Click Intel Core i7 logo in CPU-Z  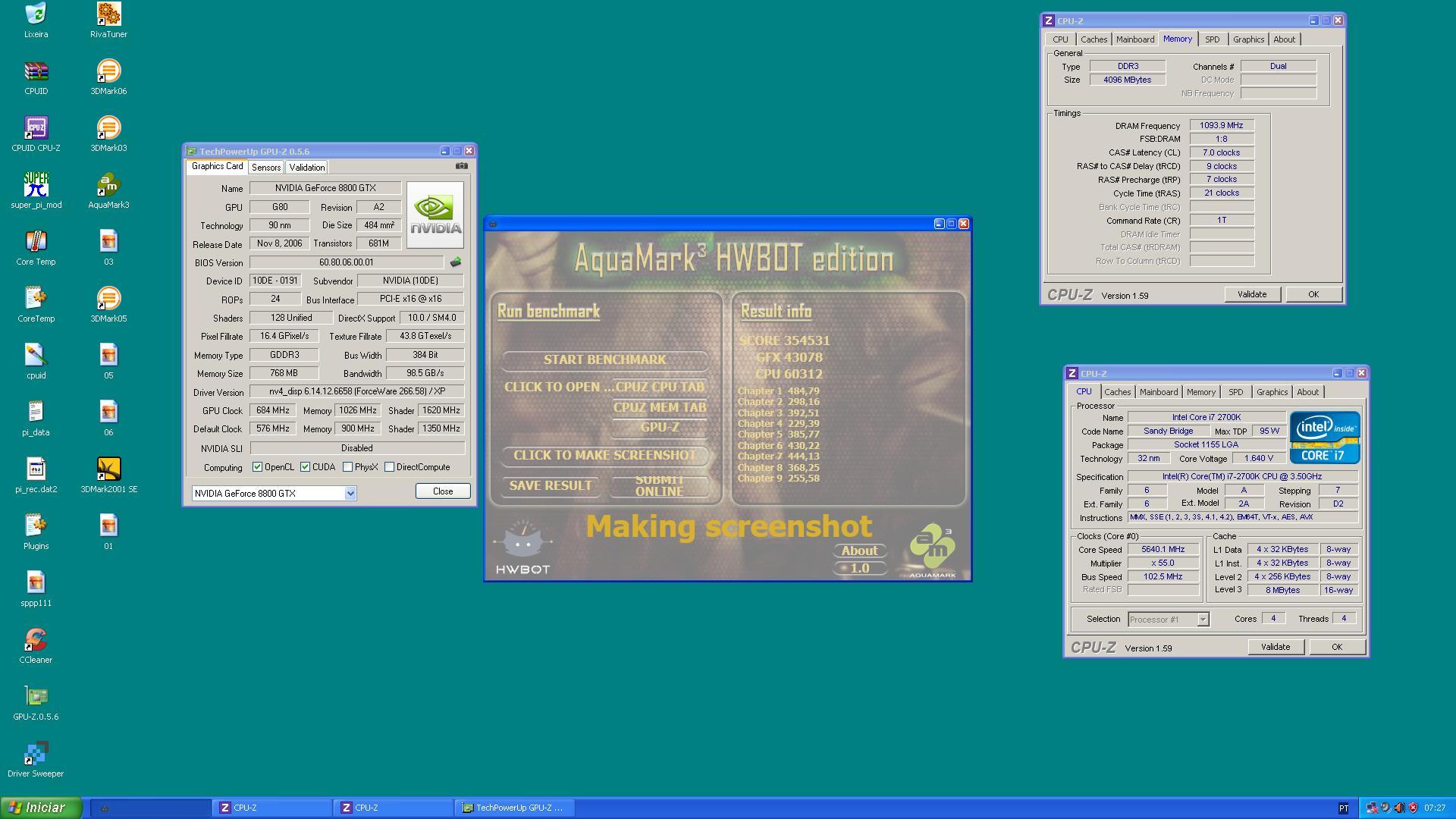click(1324, 438)
